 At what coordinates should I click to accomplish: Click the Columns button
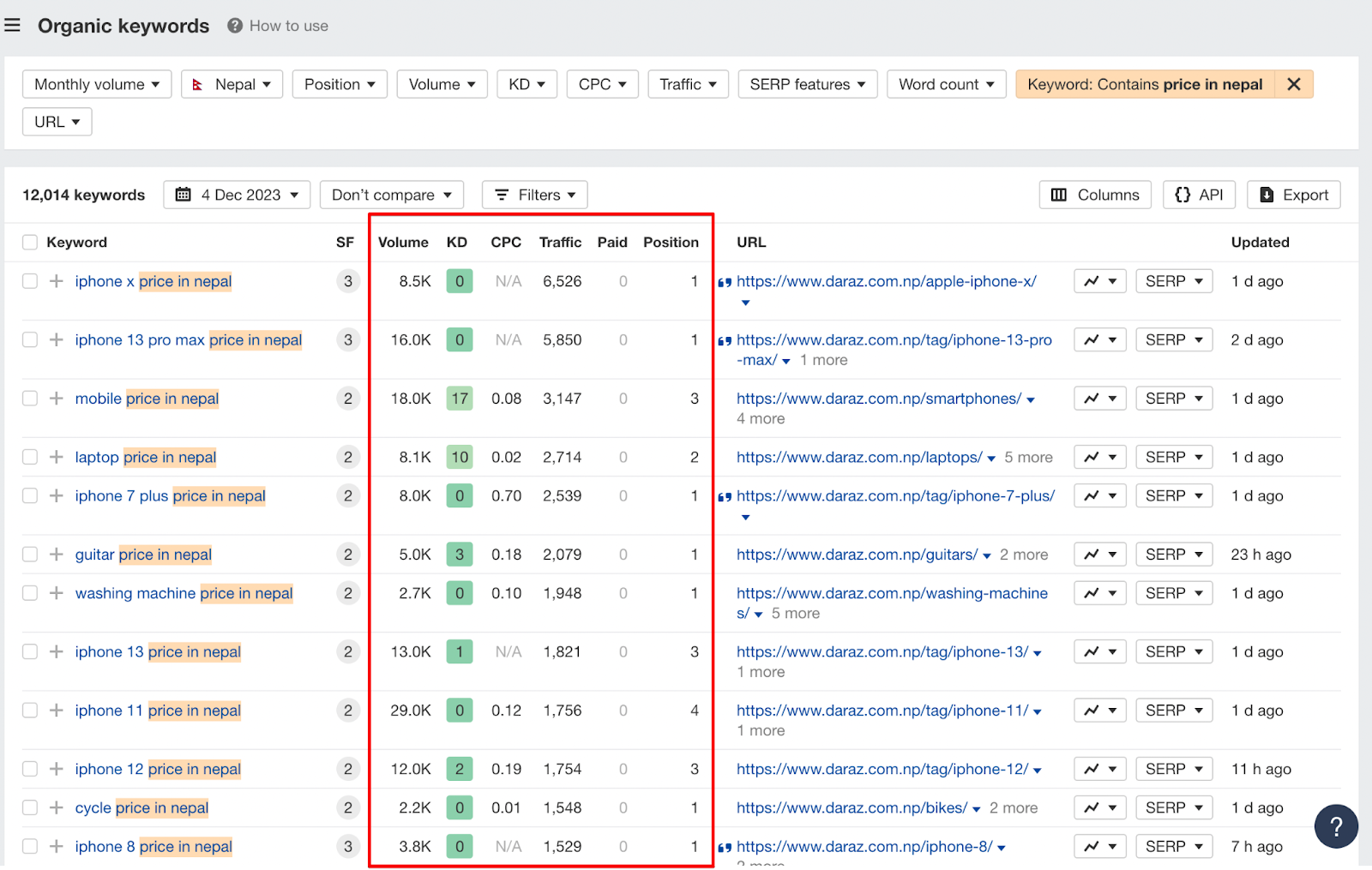pyautogui.click(x=1095, y=195)
